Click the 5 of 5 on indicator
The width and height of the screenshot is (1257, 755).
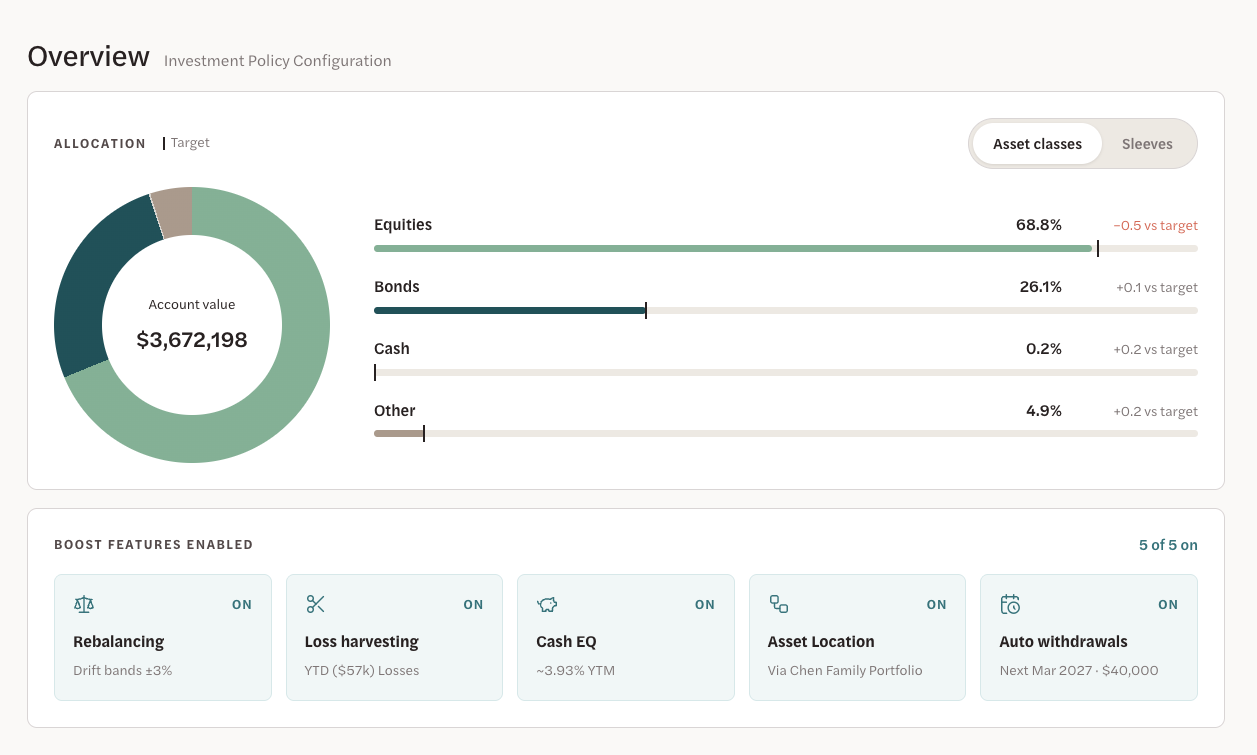(1168, 545)
